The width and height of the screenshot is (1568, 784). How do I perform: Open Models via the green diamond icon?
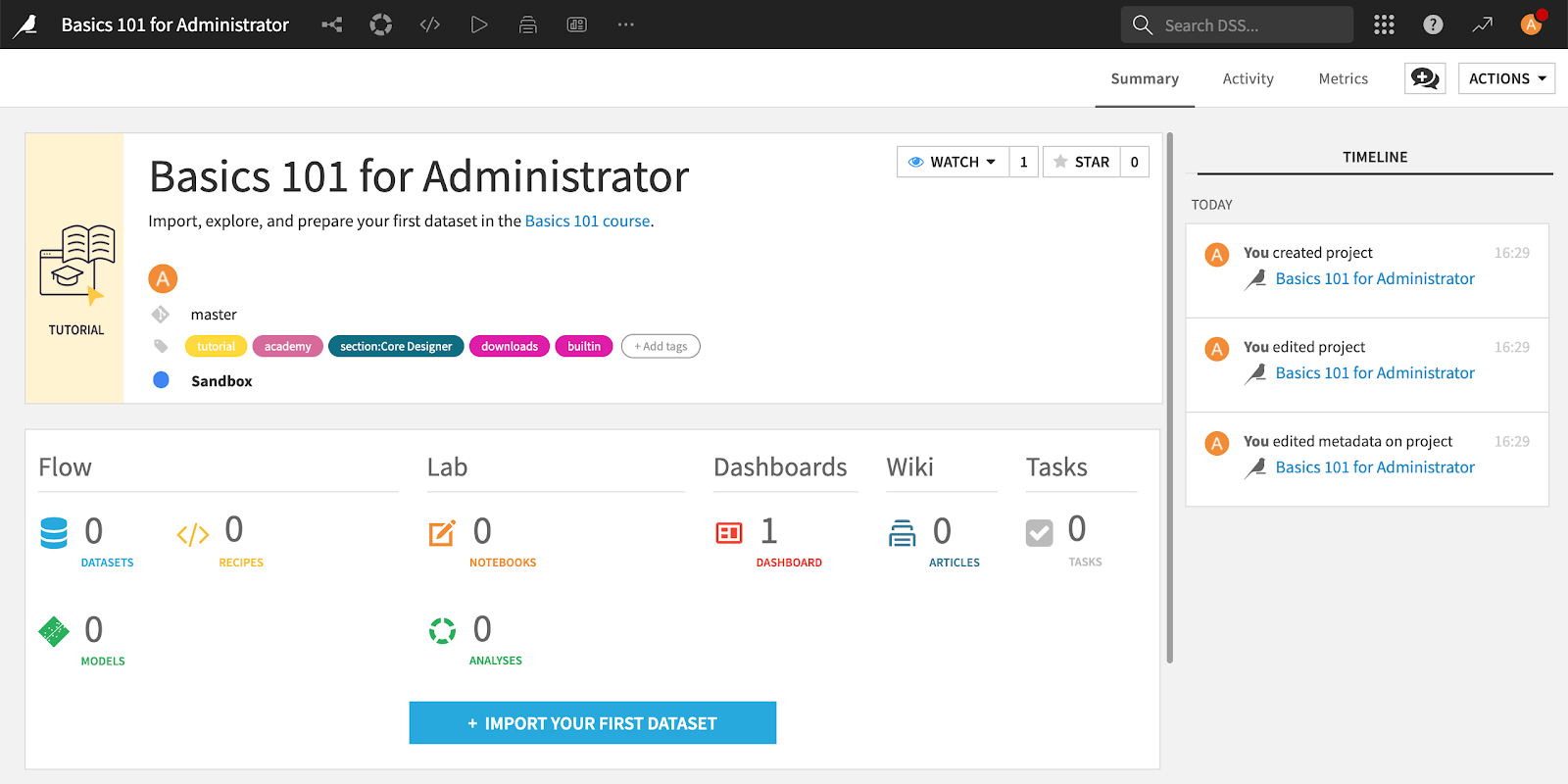point(54,631)
